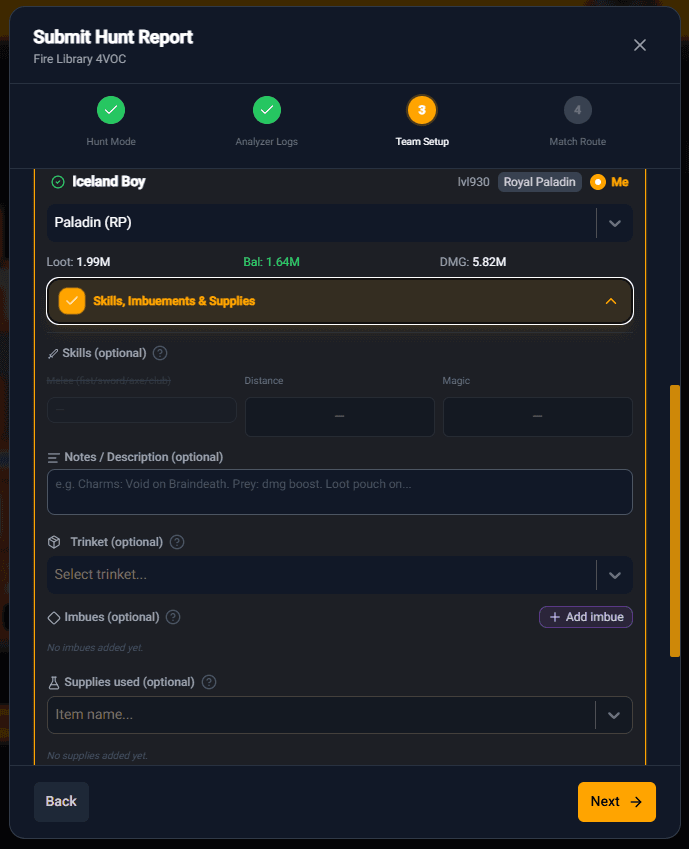Select the Team Setup step
This screenshot has width=689, height=849.
tap(422, 110)
